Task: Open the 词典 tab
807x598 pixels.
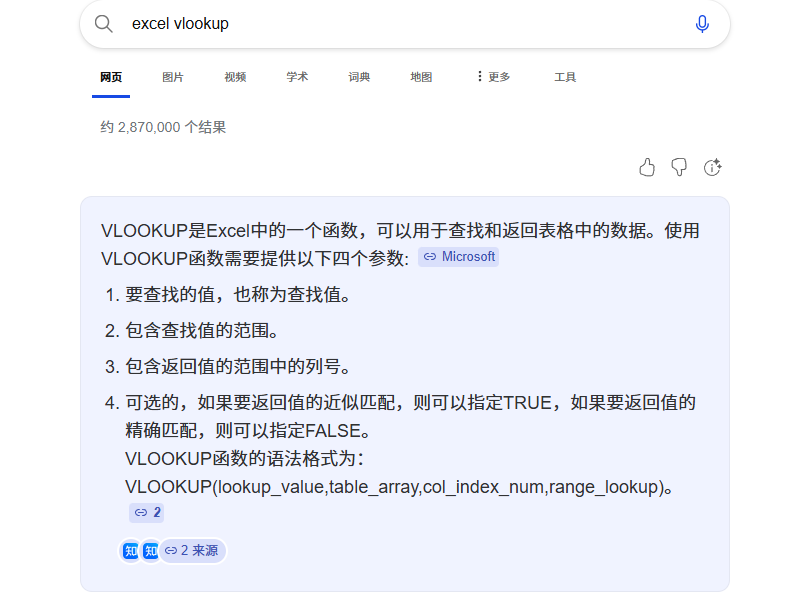Action: click(359, 76)
